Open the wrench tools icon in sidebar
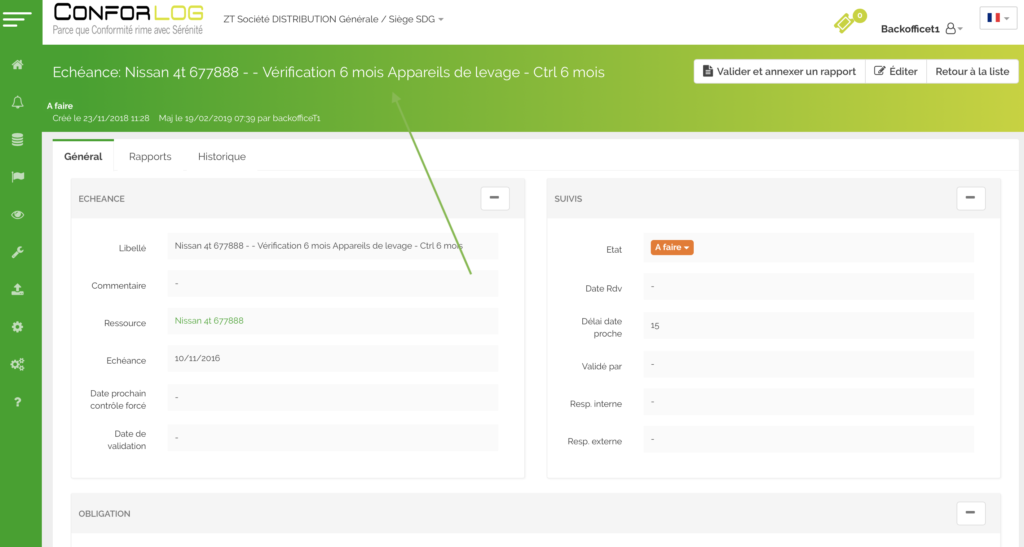This screenshot has height=547, width=1024. 17,252
